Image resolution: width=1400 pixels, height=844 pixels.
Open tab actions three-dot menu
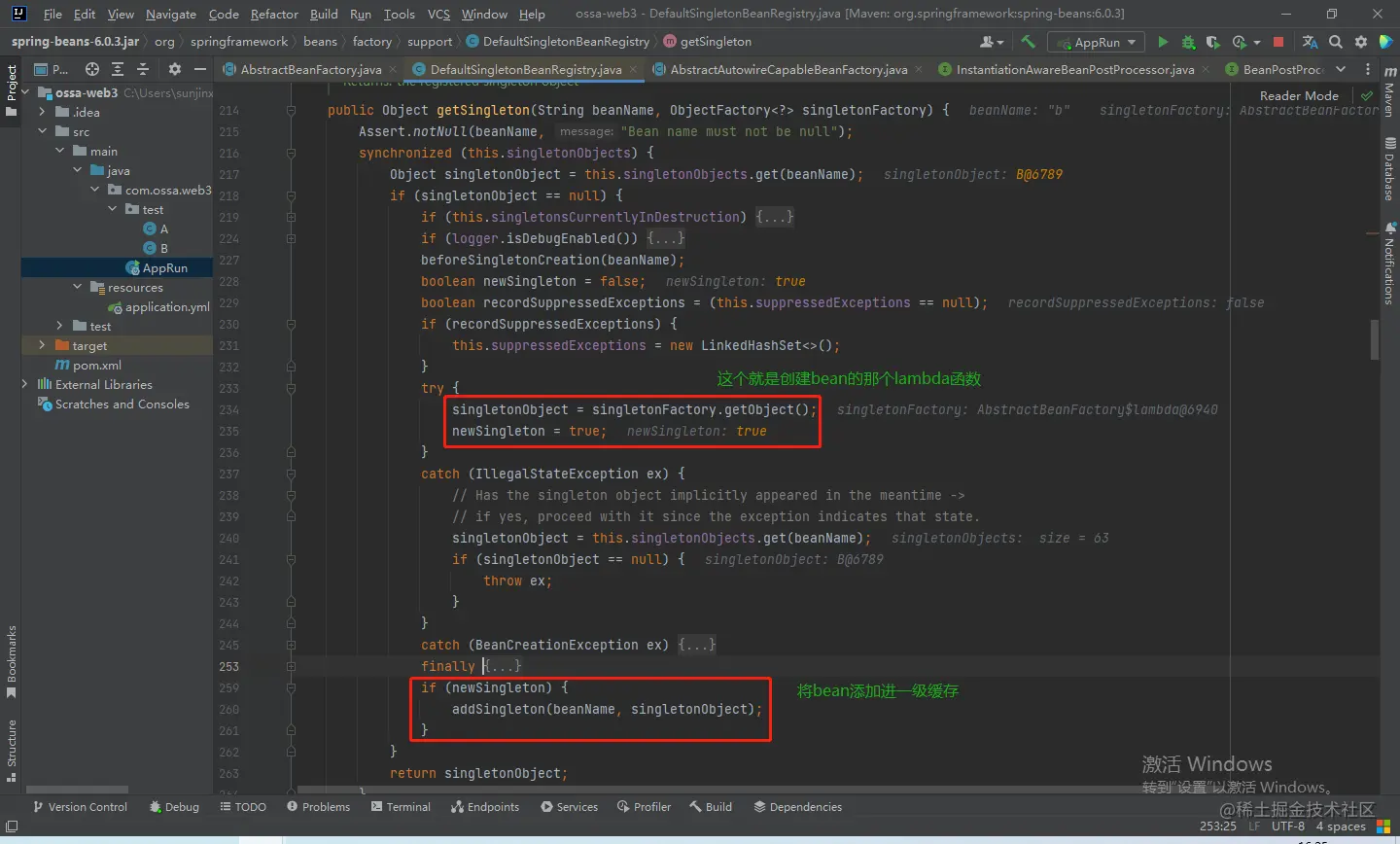tap(1367, 69)
